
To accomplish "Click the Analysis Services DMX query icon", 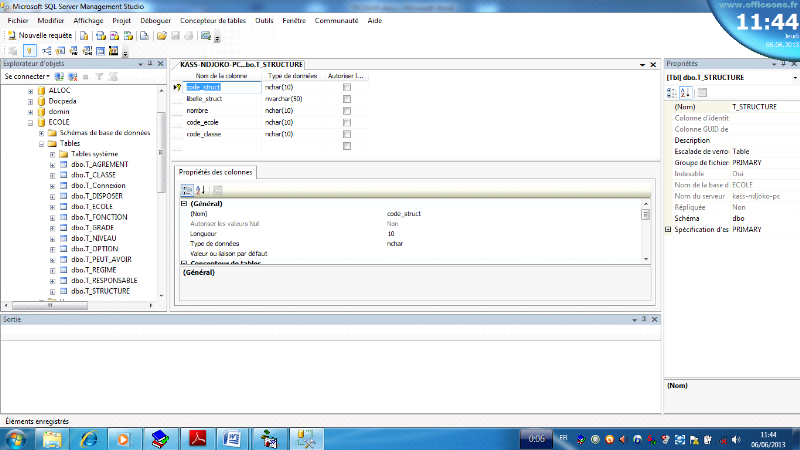I will click(114, 36).
